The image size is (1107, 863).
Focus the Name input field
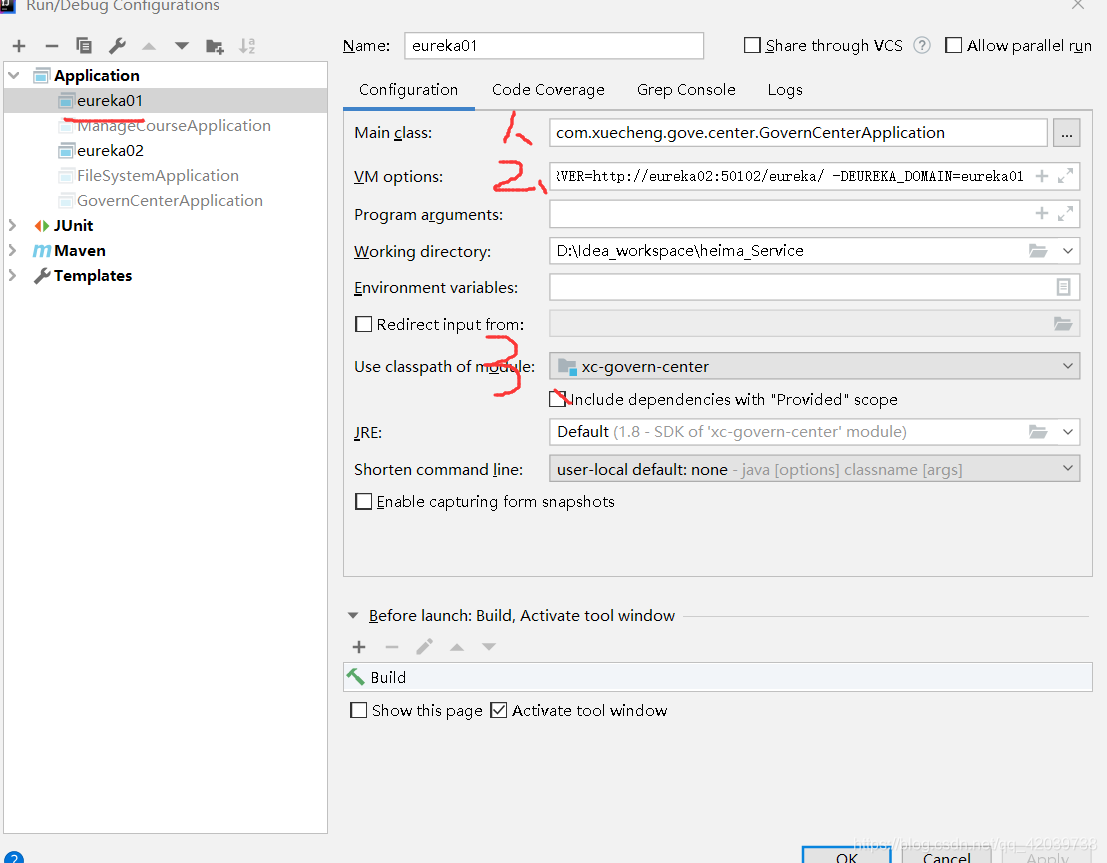pyautogui.click(x=554, y=45)
